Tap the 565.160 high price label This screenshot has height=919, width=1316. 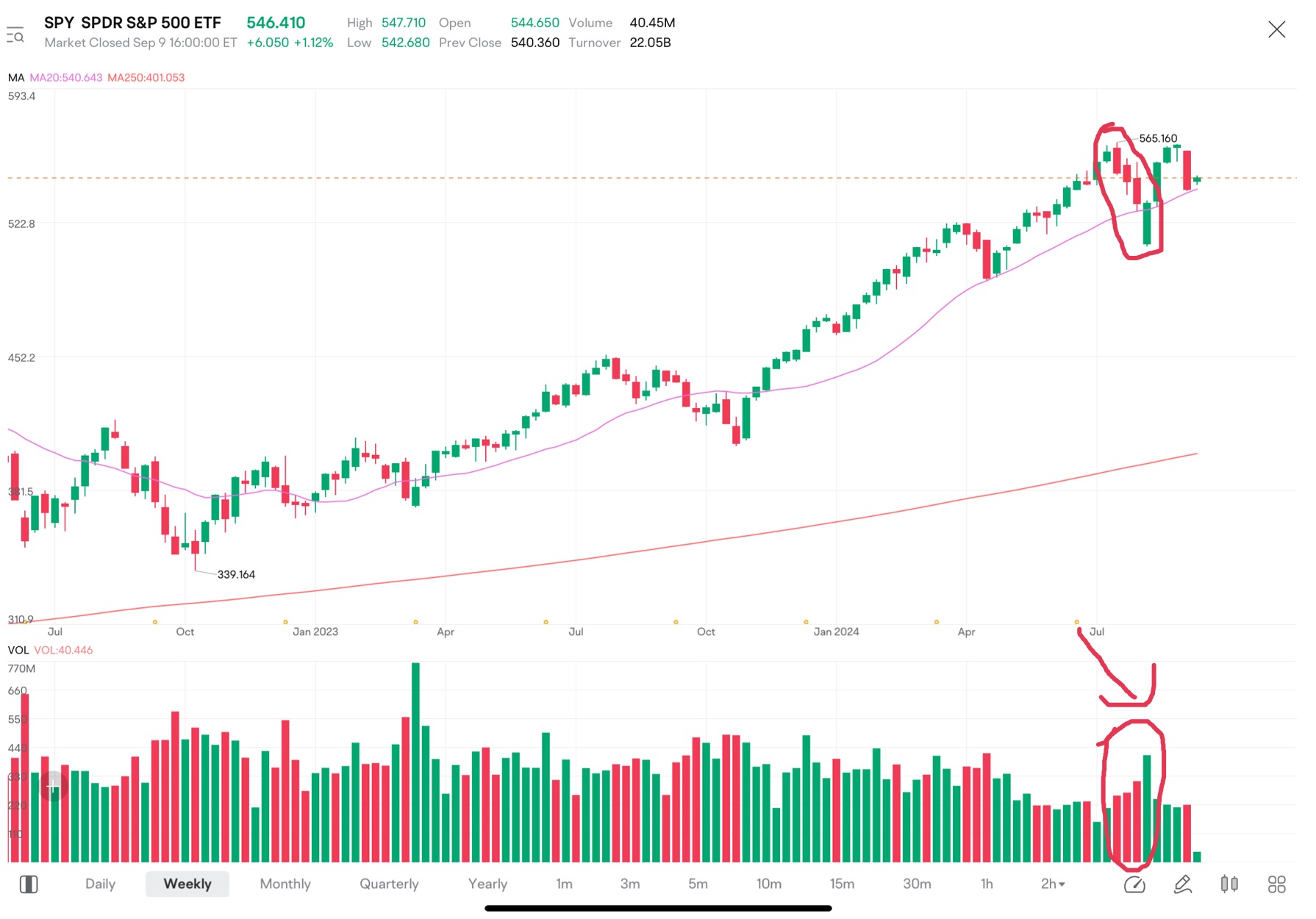click(x=1158, y=138)
